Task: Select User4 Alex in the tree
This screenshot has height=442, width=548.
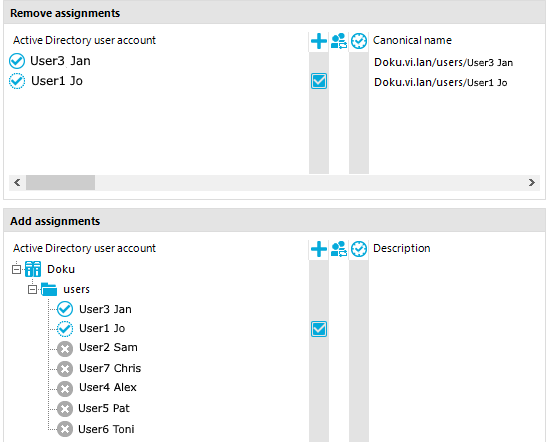Action: pyautogui.click(x=108, y=387)
